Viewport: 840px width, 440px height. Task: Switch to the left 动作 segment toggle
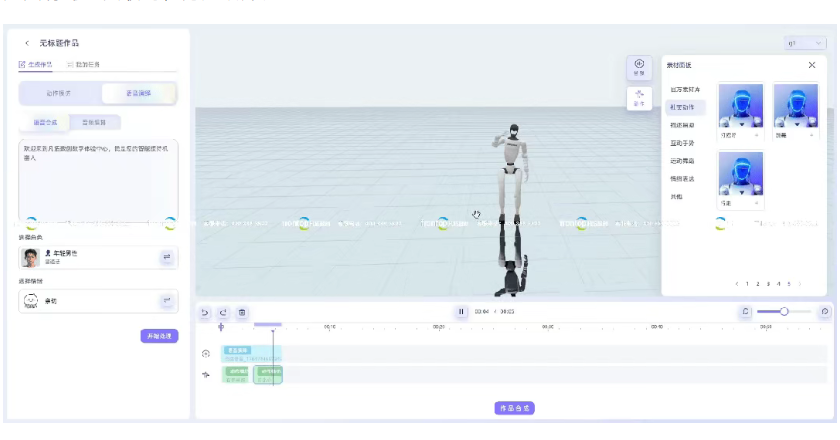click(x=62, y=93)
